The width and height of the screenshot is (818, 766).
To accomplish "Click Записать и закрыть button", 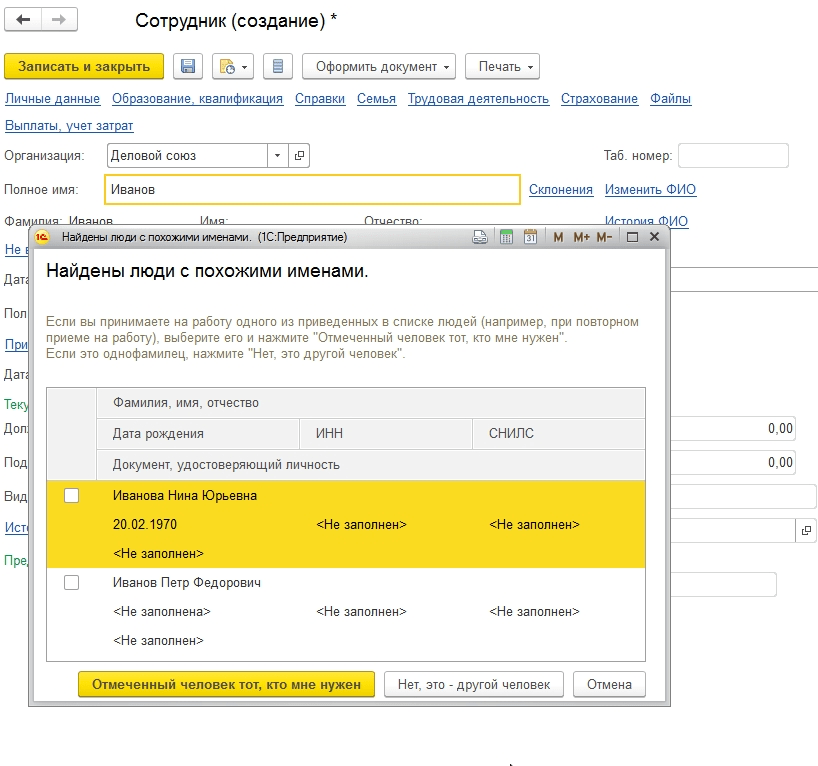I will pos(84,66).
